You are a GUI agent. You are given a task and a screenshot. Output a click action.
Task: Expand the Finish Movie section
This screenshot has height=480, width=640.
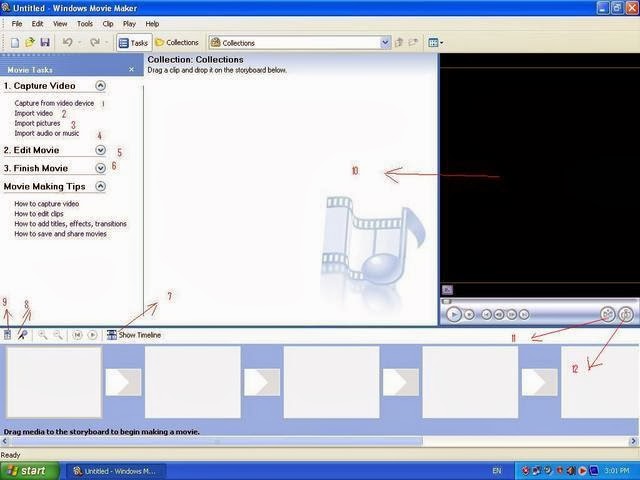(x=100, y=168)
